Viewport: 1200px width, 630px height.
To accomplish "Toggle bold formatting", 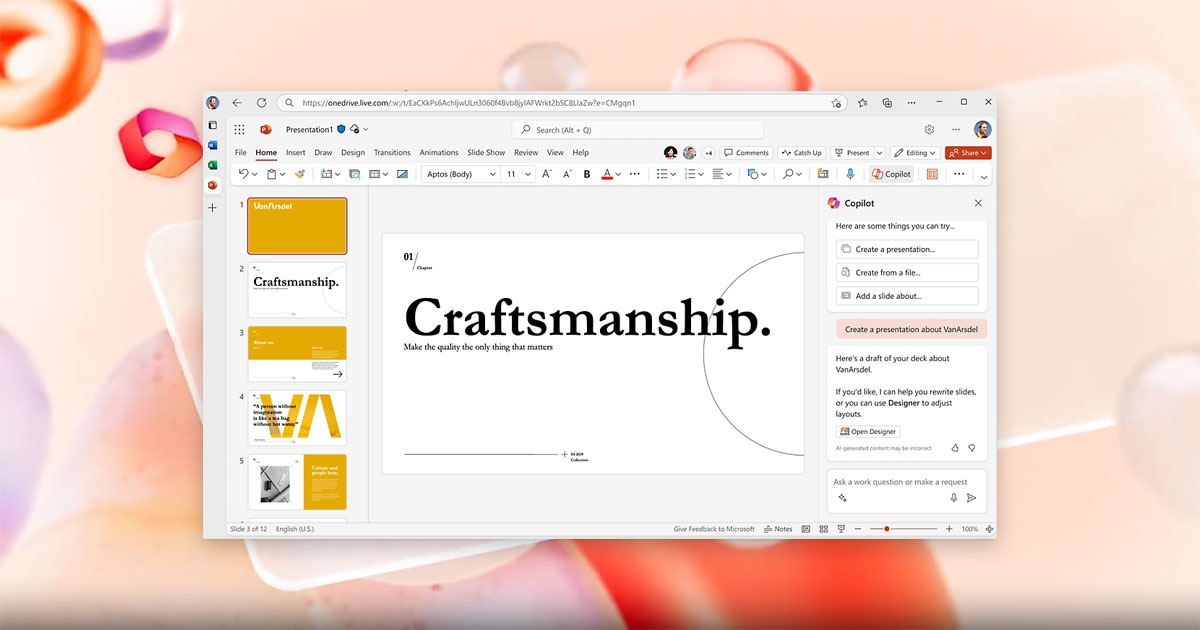I will click(587, 174).
